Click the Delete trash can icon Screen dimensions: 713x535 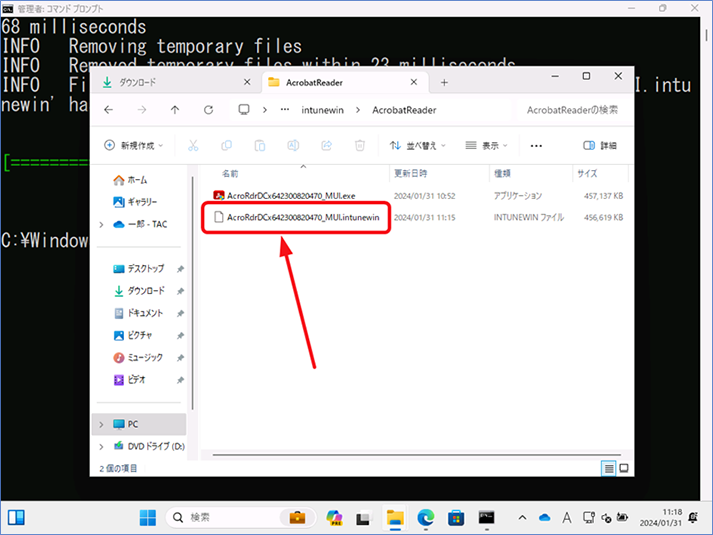point(360,145)
